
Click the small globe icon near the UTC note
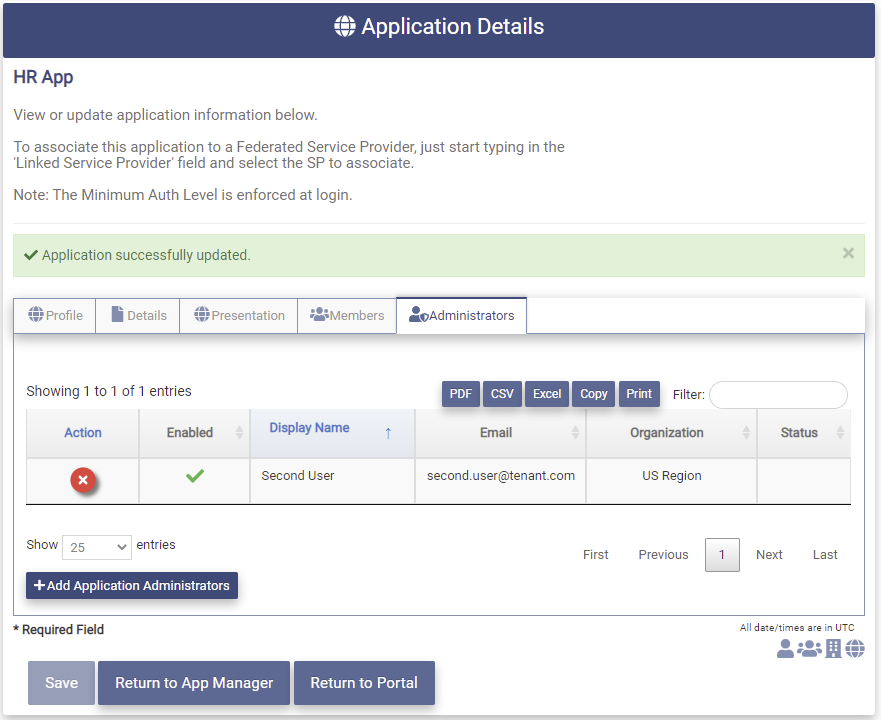click(855, 649)
